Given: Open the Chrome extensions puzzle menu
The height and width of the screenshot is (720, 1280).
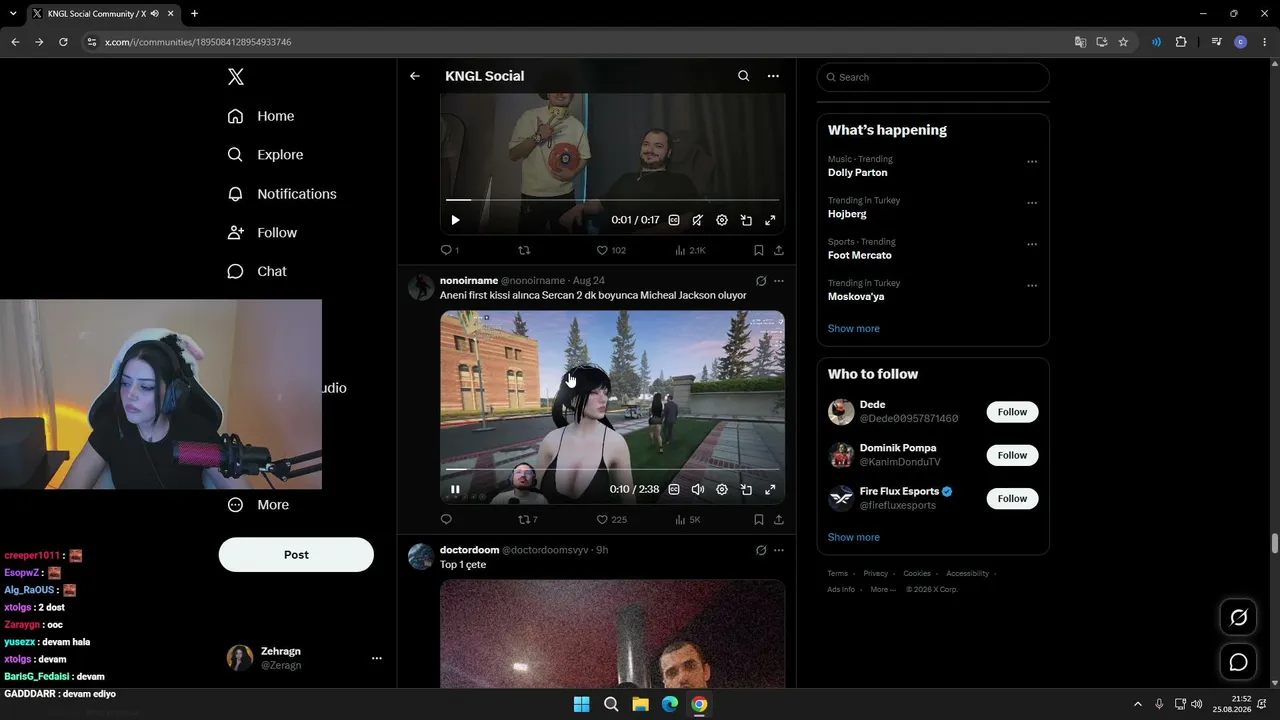Looking at the screenshot, I should coord(1181,42).
